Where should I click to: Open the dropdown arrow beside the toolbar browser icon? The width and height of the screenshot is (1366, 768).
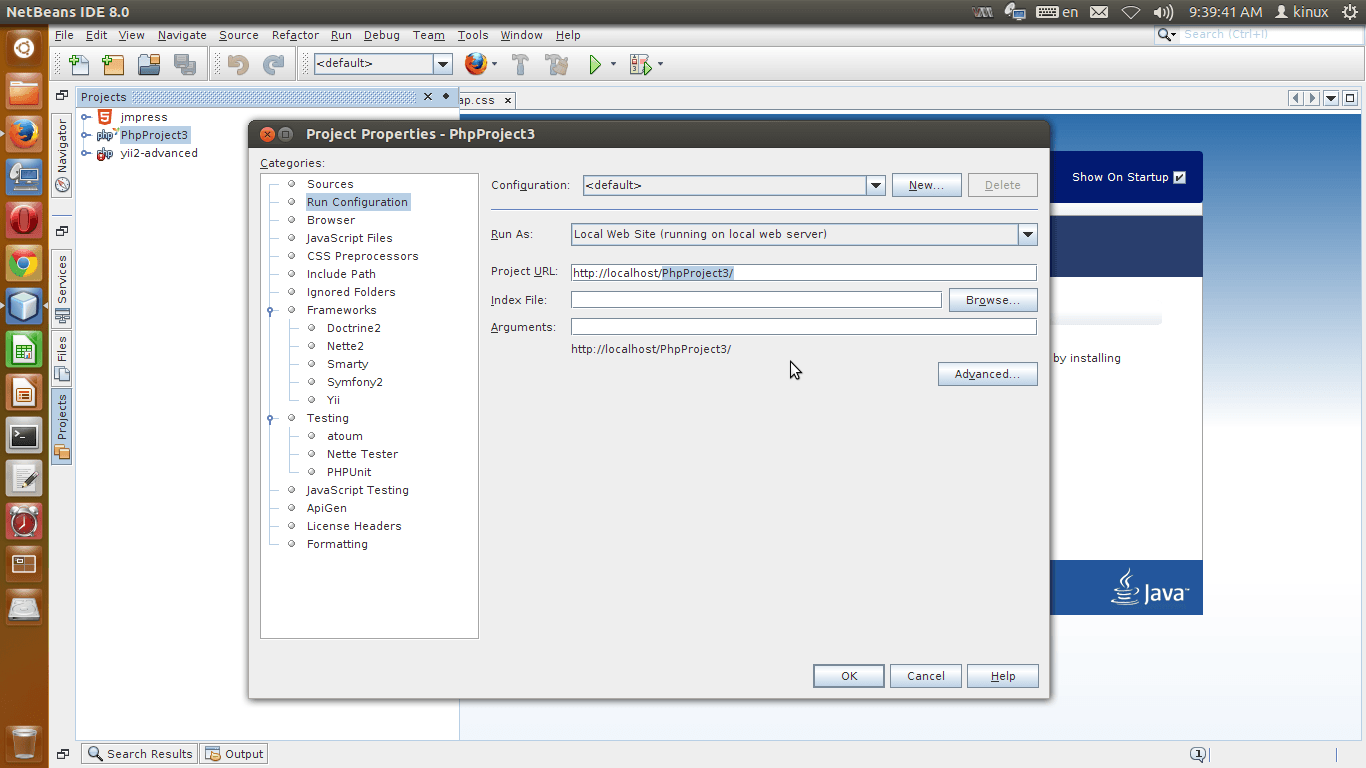(494, 65)
